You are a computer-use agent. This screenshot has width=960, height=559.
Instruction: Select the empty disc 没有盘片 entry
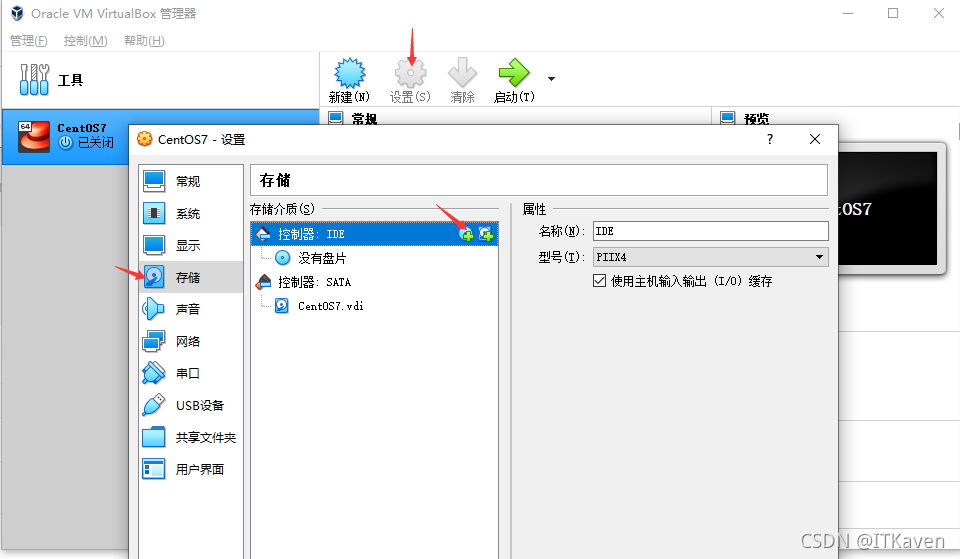coord(375,258)
